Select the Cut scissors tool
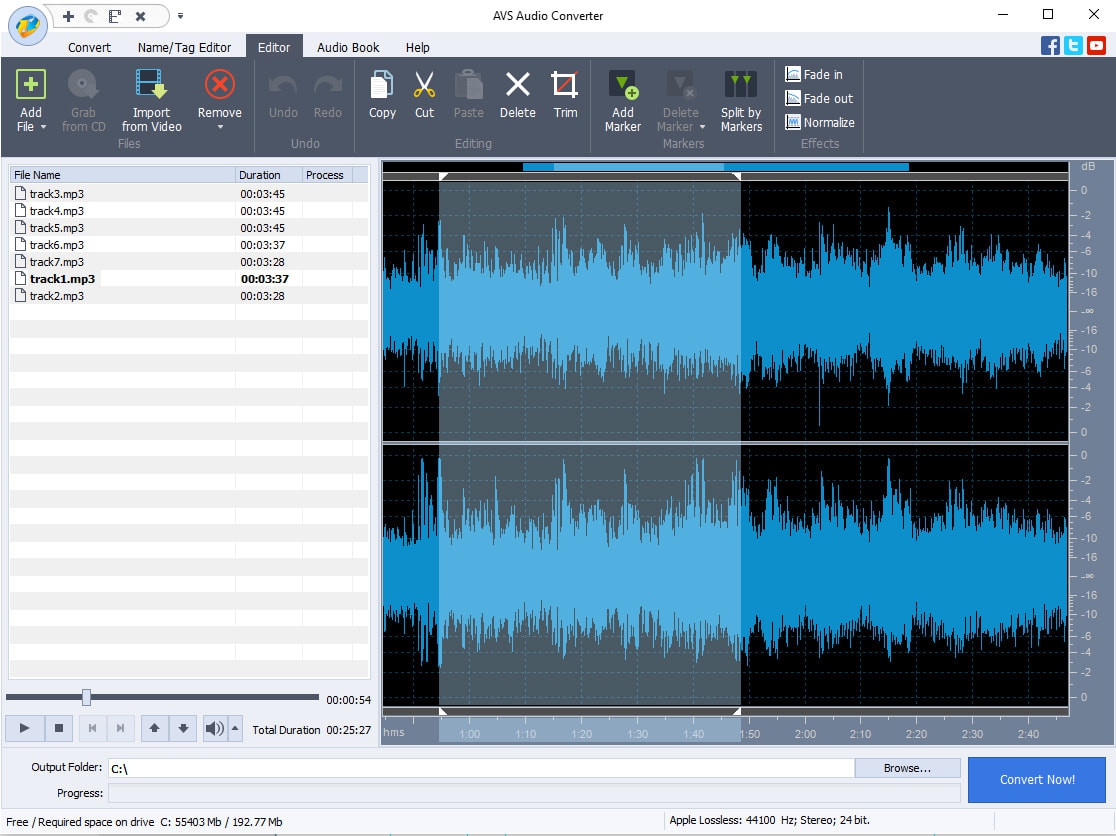Image resolution: width=1116 pixels, height=836 pixels. (x=424, y=95)
